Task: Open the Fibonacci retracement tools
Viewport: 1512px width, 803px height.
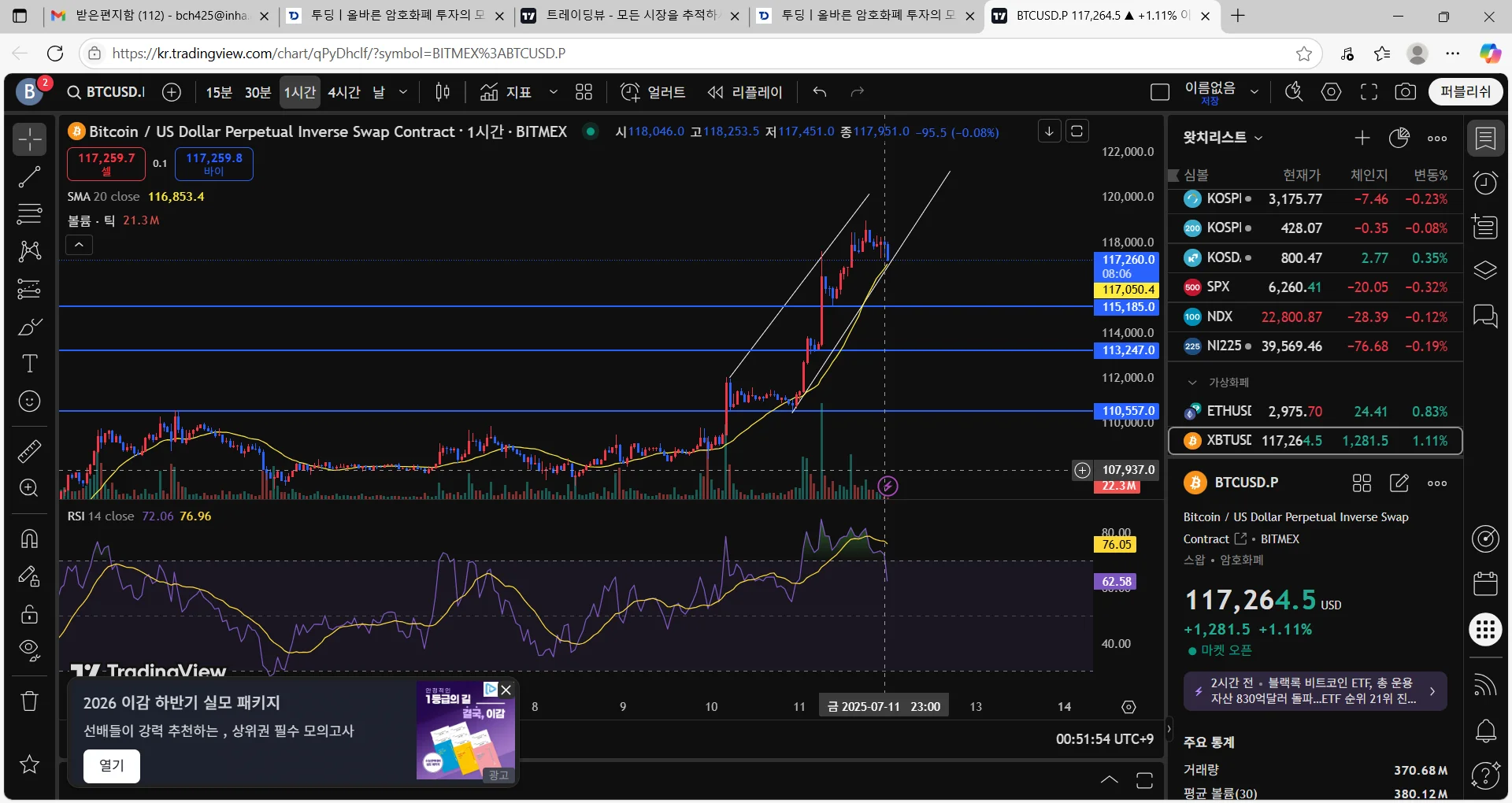Action: click(x=30, y=214)
